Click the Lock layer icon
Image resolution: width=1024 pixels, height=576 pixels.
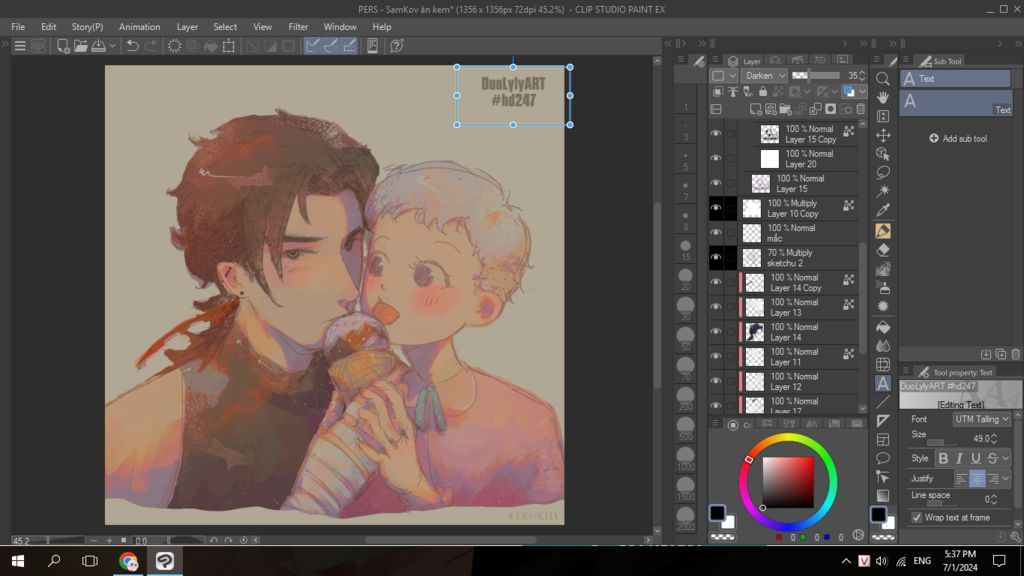point(763,92)
